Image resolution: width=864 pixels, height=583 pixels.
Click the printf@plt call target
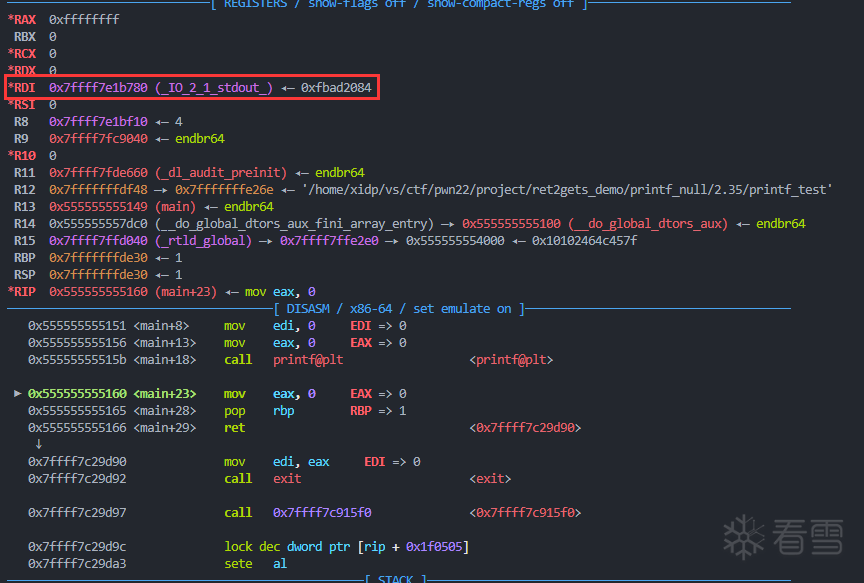pyautogui.click(x=308, y=360)
